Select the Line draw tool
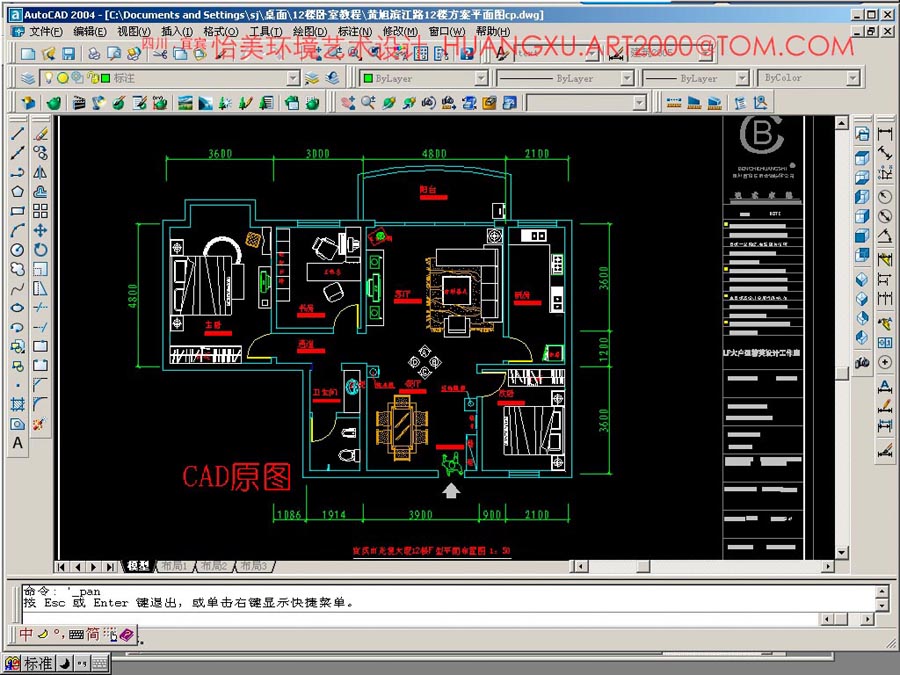Screen dimensions: 900x675 pos(17,133)
